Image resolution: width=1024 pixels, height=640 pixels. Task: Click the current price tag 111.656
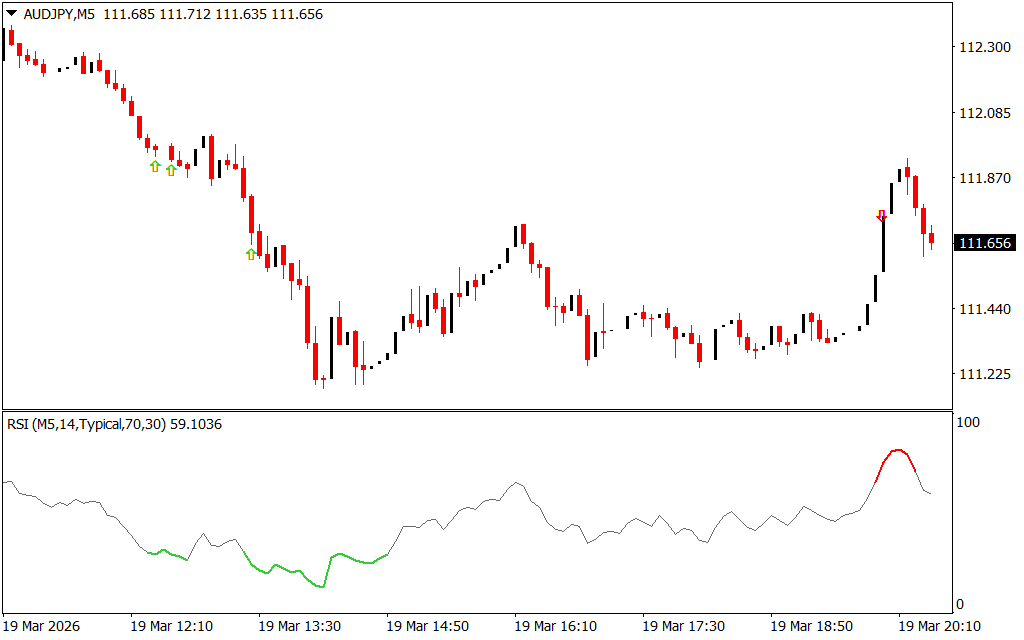[985, 243]
